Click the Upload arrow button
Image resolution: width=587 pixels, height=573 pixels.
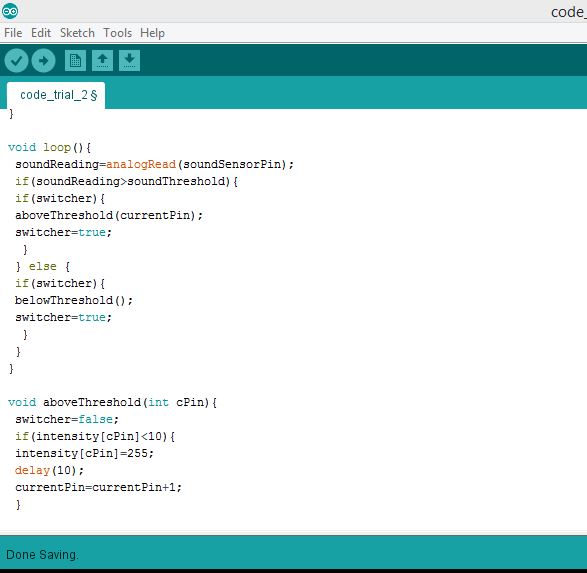coord(43,60)
